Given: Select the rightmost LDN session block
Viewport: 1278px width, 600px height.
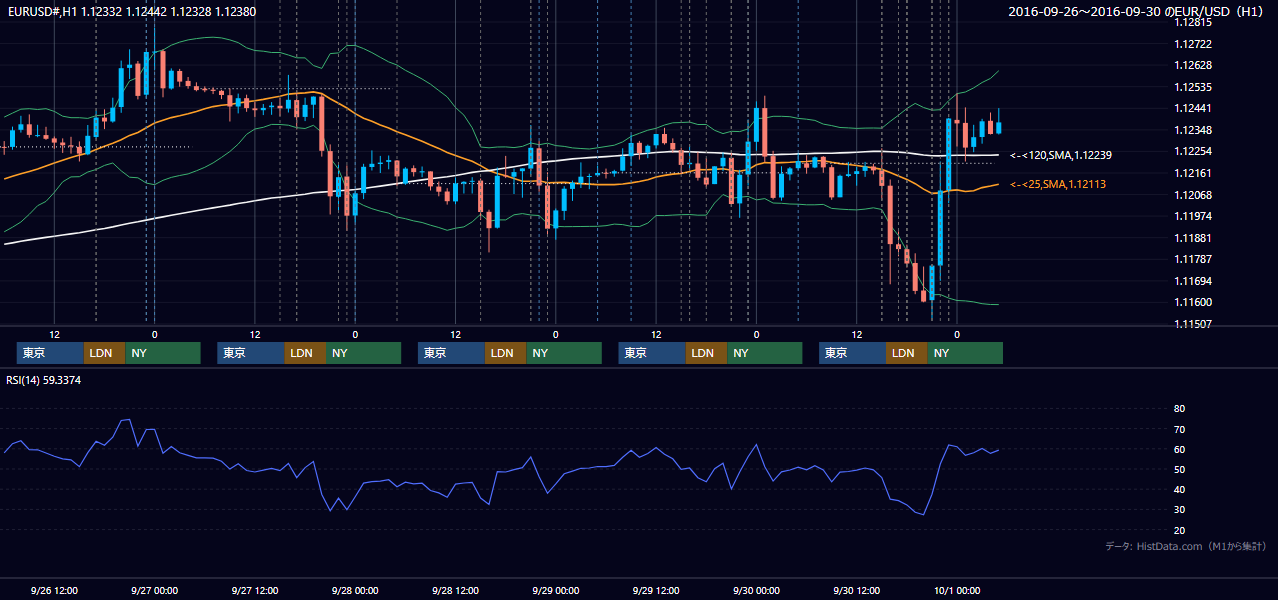Looking at the screenshot, I should [x=906, y=353].
